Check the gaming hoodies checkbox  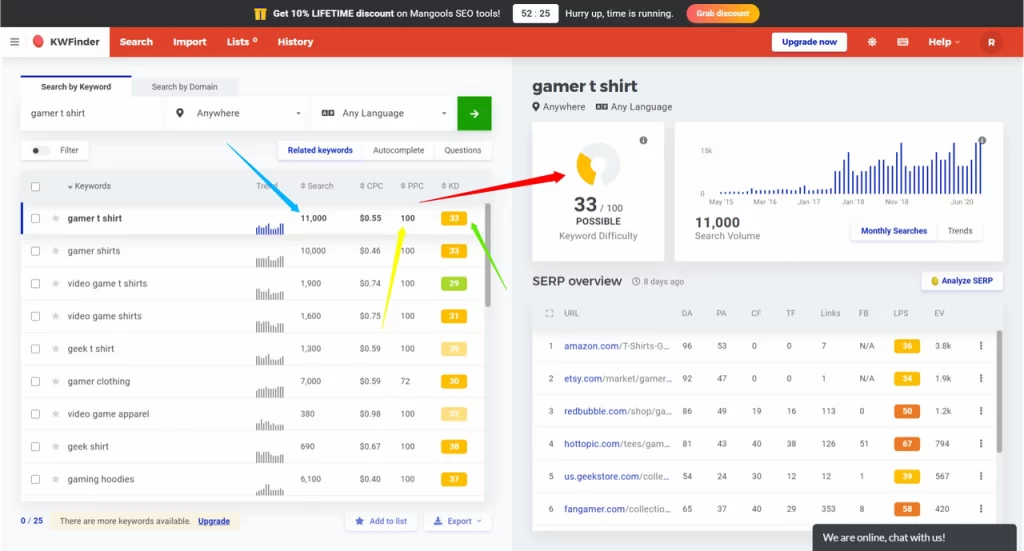click(x=35, y=480)
